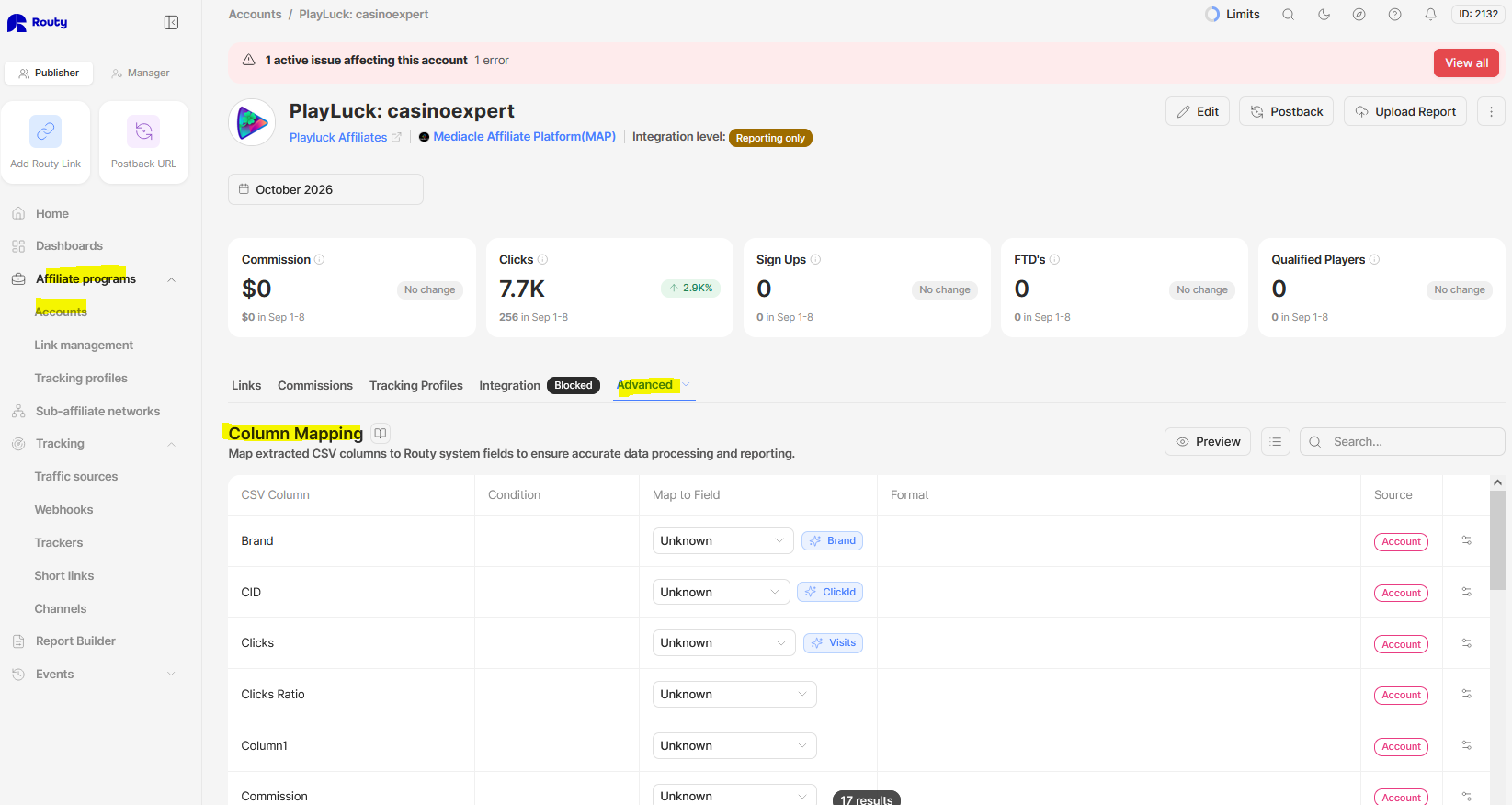Apply suggested Brand mapping chip
Viewport: 1512px width, 805px height.
(832, 541)
